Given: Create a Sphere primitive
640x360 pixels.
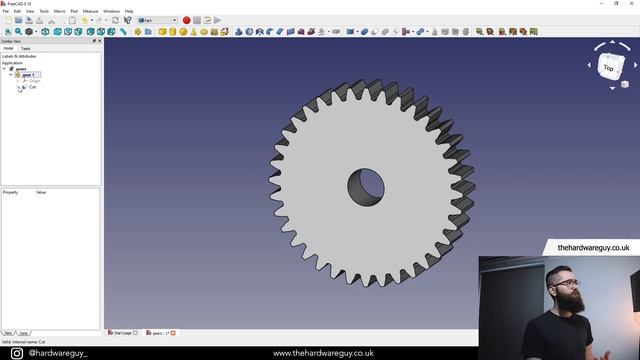Looking at the screenshot, I should pyautogui.click(x=183, y=31).
